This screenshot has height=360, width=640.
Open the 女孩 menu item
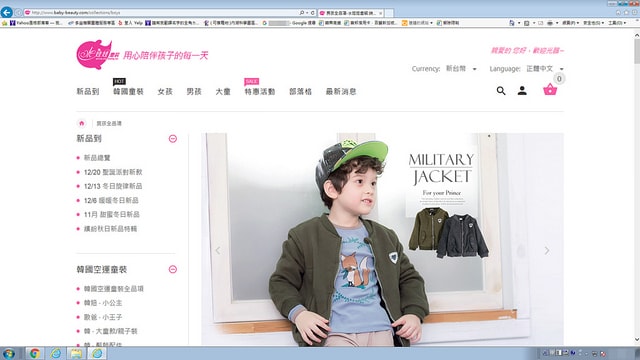tap(165, 91)
